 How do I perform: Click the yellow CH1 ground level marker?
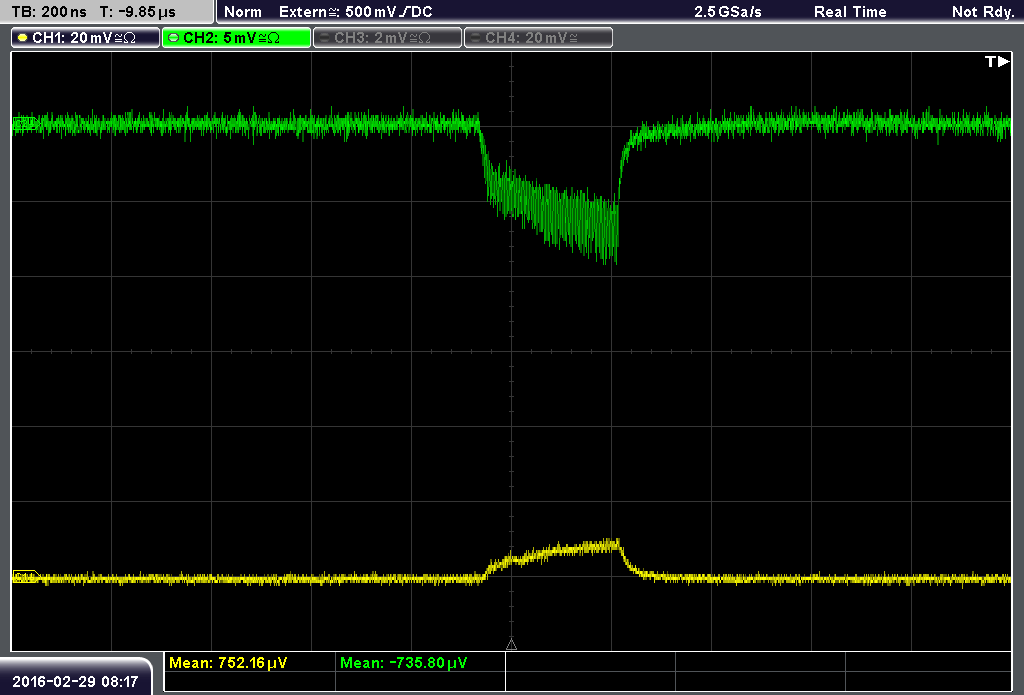pyautogui.click(x=25, y=577)
